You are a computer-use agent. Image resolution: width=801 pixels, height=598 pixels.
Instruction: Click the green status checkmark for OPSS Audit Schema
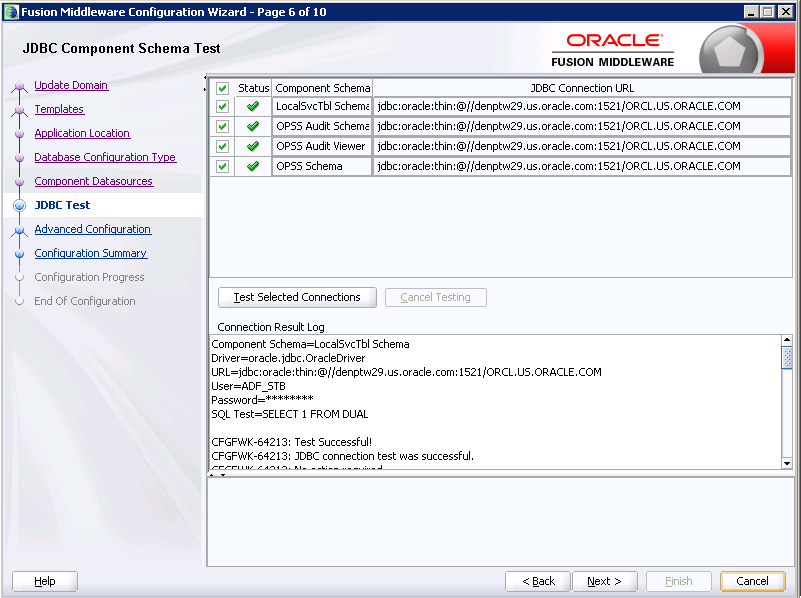253,126
